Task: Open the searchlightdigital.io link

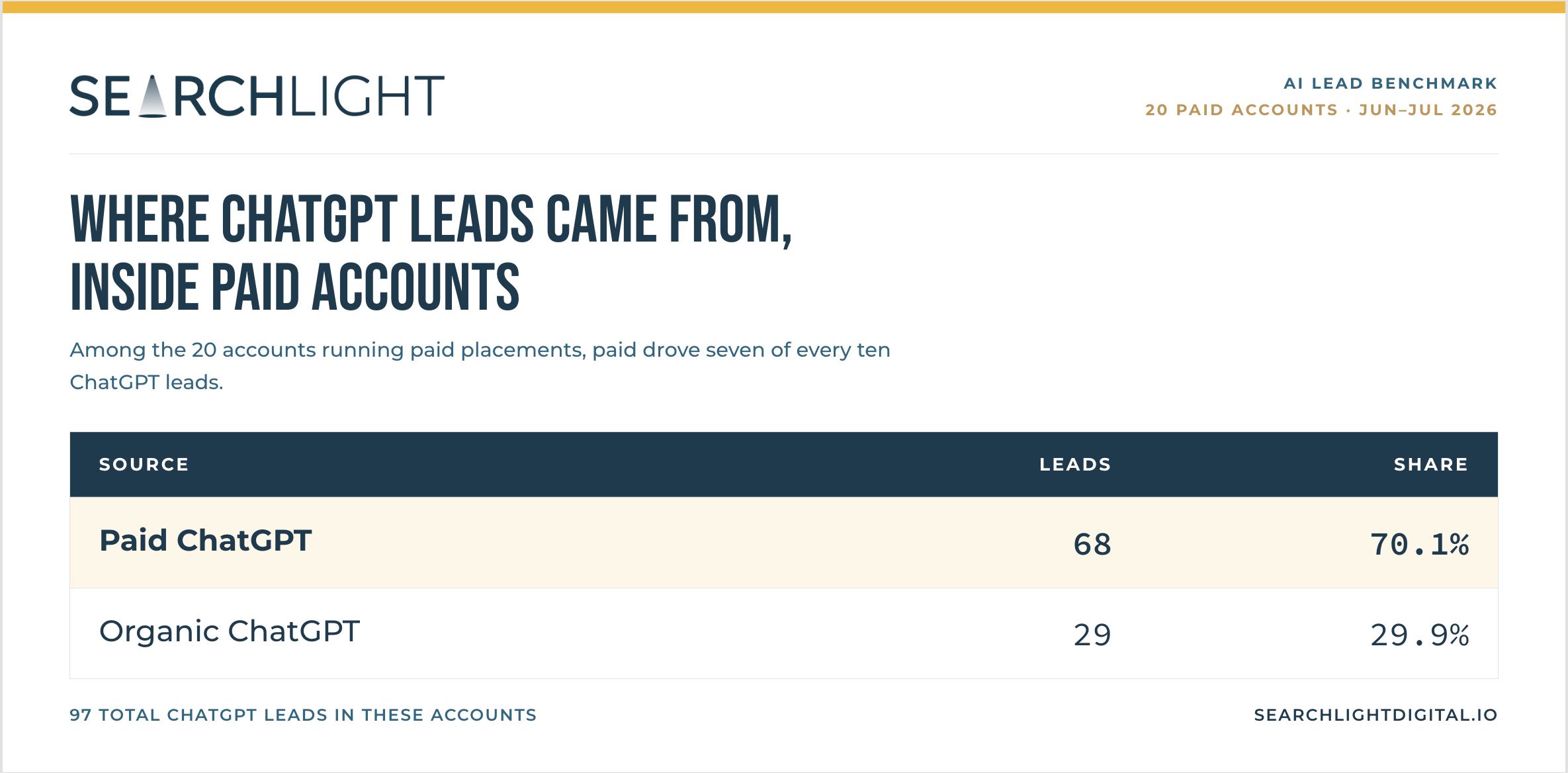Action: (1375, 715)
